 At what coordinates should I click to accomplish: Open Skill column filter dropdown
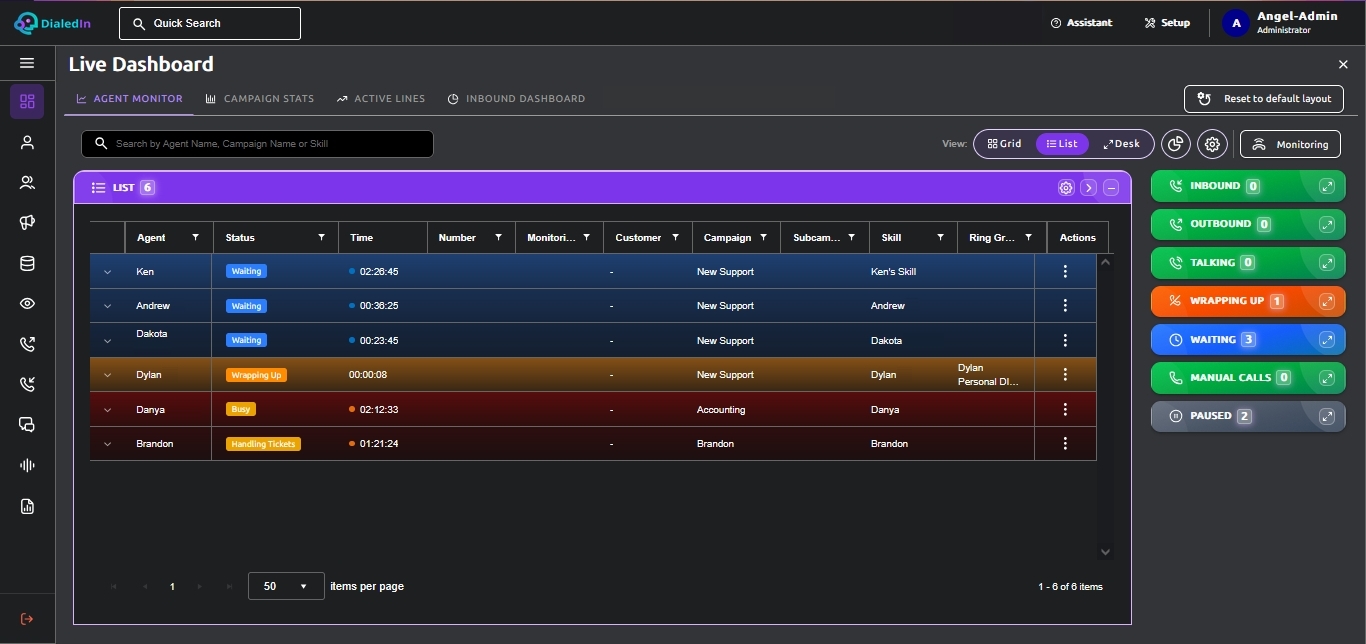[x=941, y=238]
